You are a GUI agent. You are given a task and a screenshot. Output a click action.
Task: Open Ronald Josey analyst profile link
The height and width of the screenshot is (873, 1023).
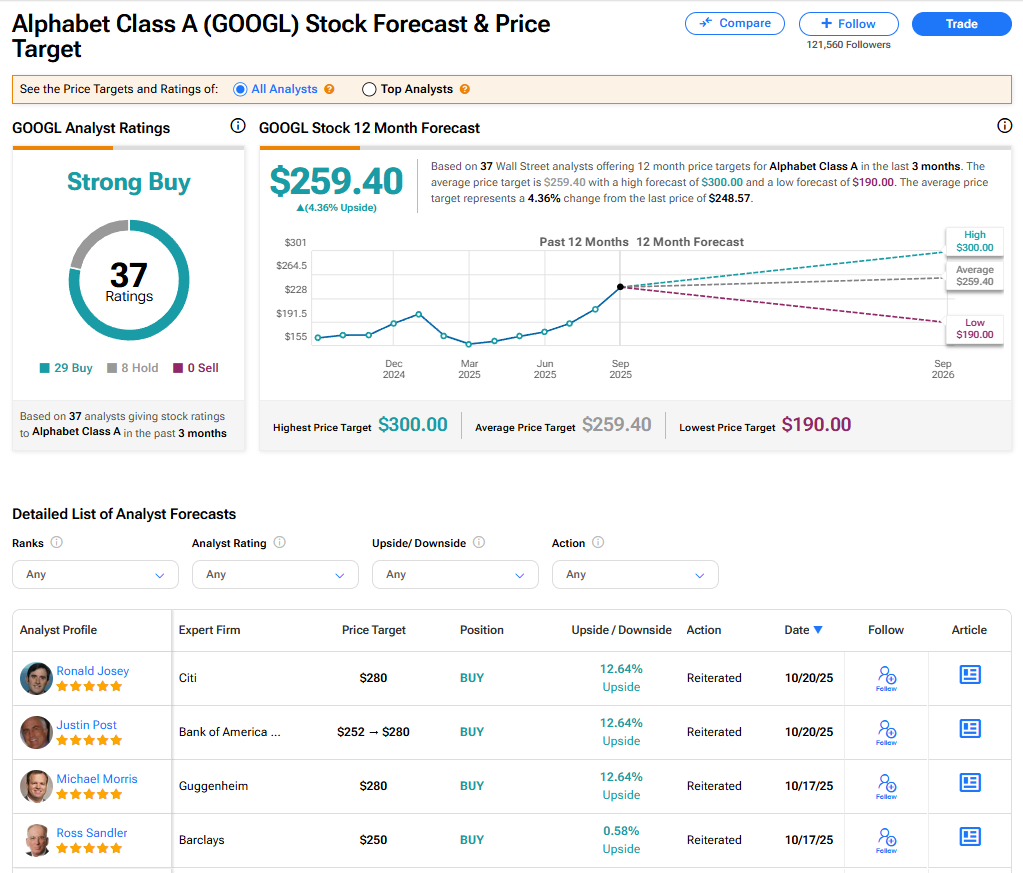92,671
